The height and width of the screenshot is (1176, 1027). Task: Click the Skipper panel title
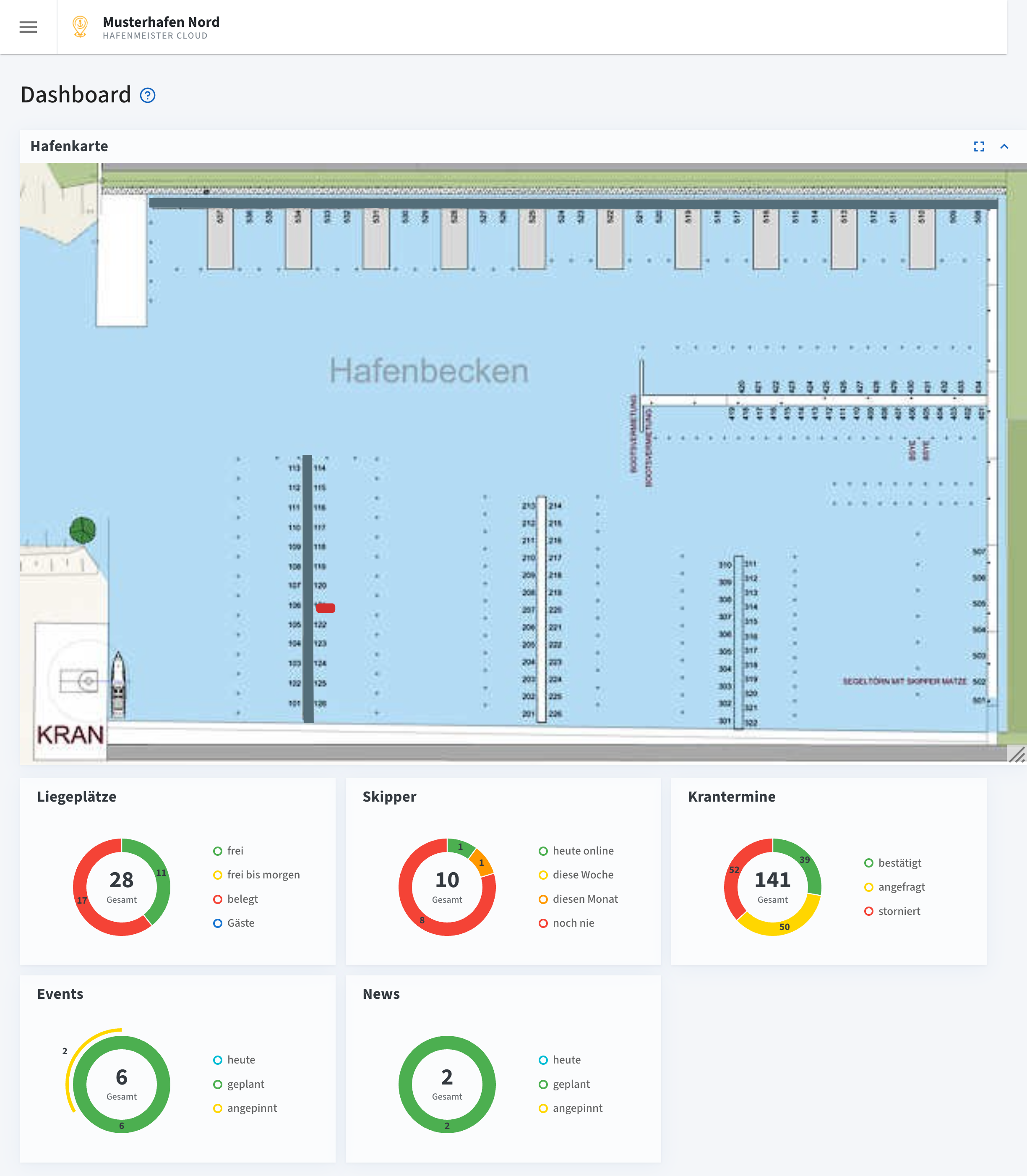tap(389, 797)
